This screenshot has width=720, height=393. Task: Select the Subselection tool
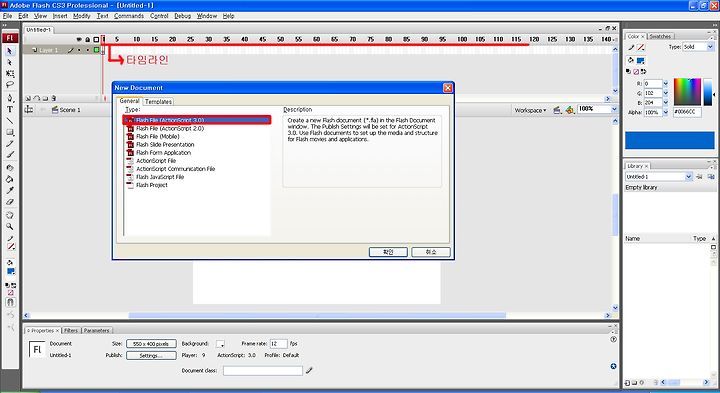10,62
